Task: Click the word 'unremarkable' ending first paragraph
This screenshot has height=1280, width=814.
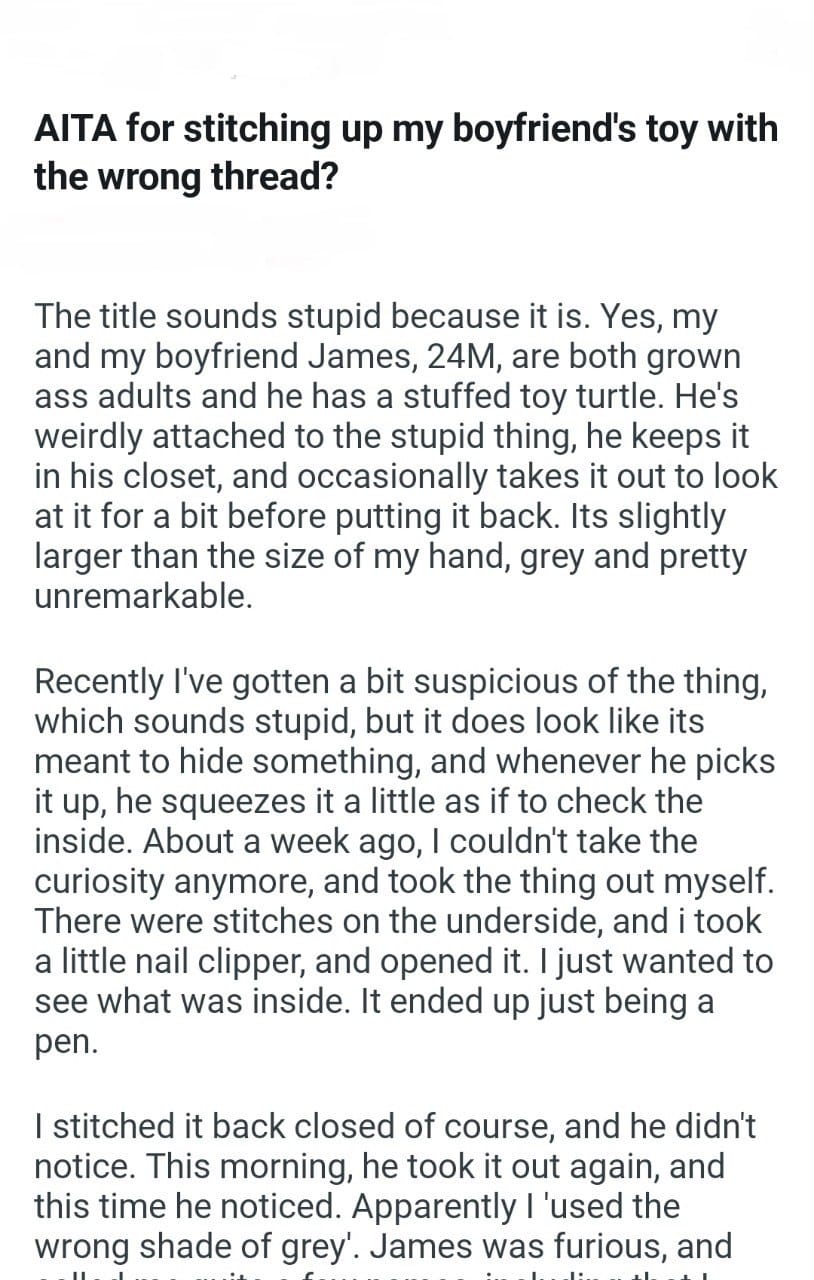Action: coord(140,597)
